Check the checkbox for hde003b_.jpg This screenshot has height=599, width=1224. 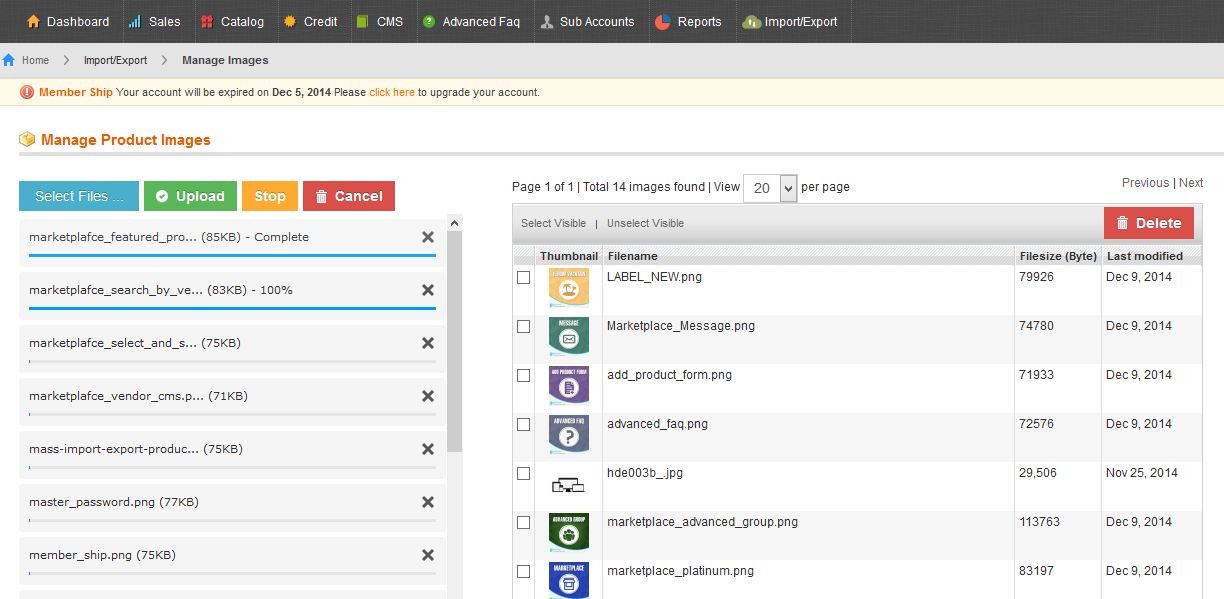[x=523, y=473]
